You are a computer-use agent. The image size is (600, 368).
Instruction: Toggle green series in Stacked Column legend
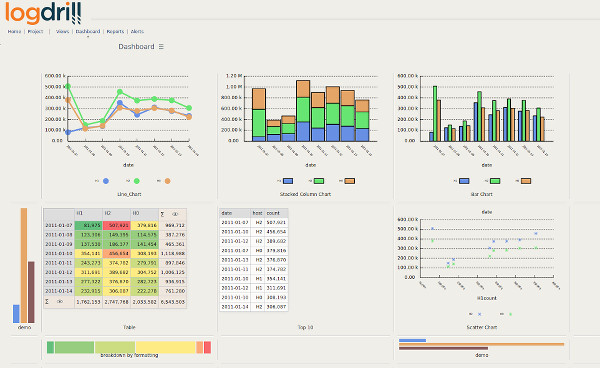point(319,181)
